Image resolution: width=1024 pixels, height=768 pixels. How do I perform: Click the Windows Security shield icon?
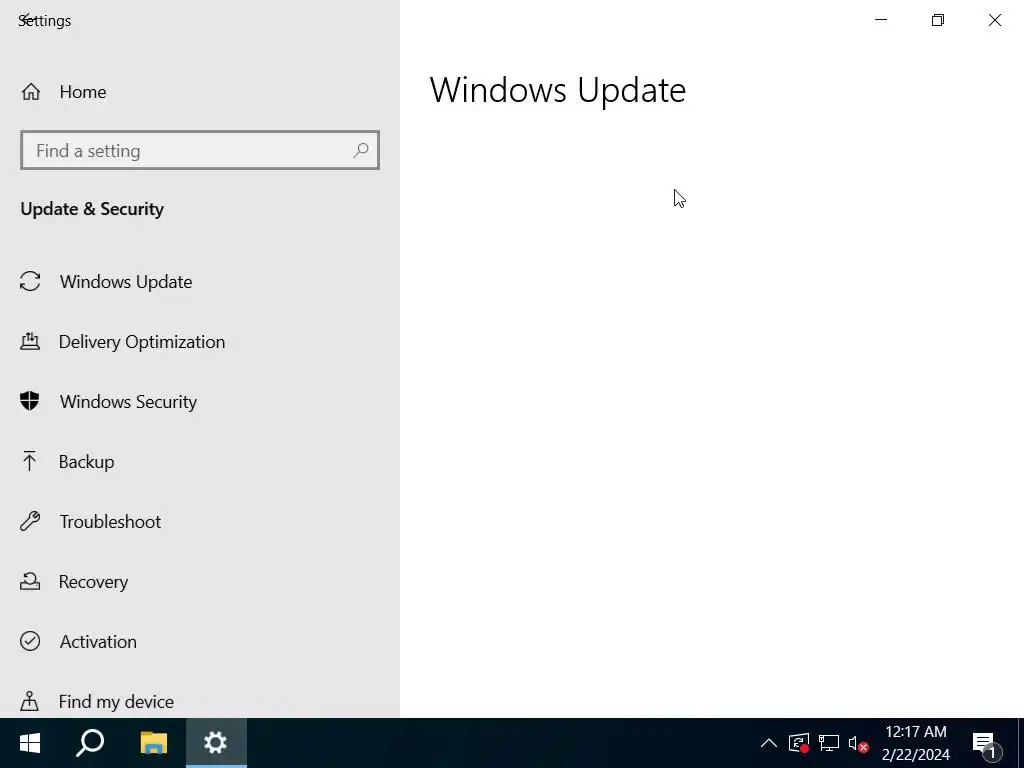click(30, 401)
